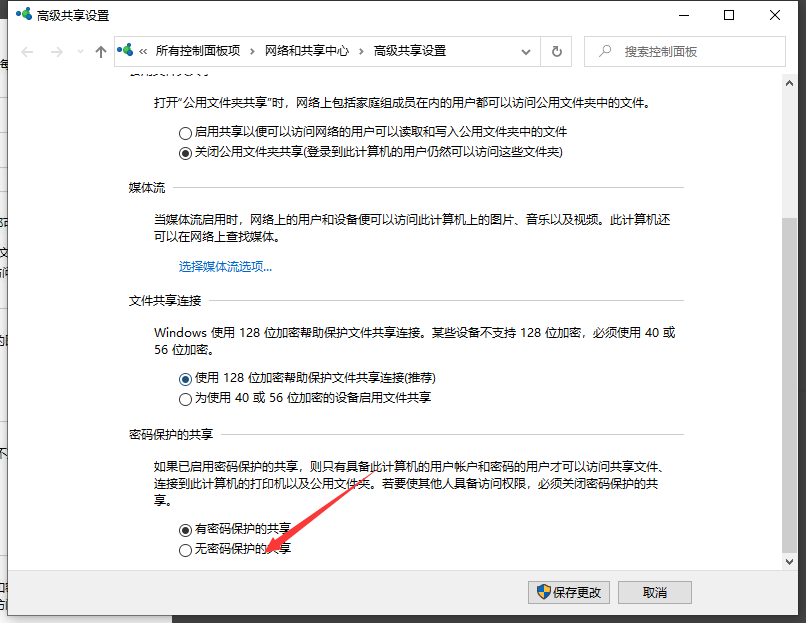Select no password protected sharing option
The image size is (806, 623).
pos(185,550)
